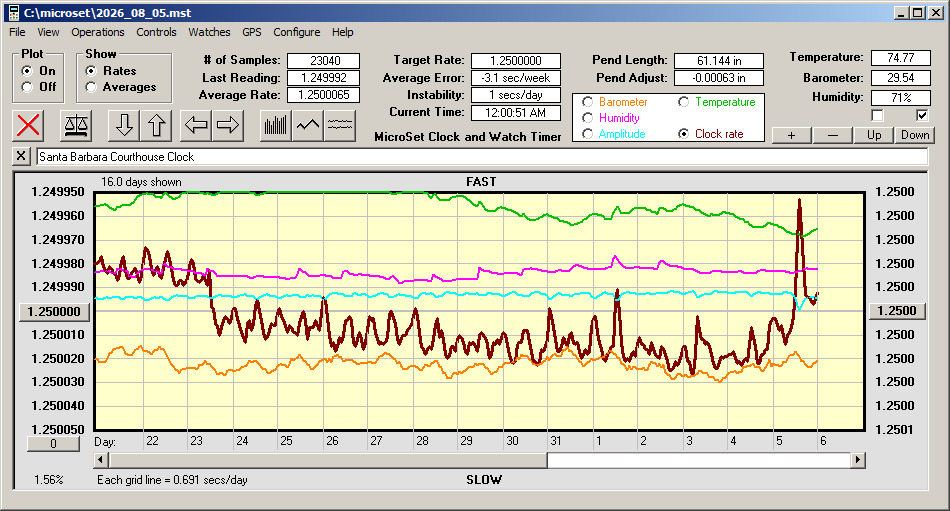
Task: Click the 'MicroSet Clock and Watch Timer' label
Action: pyautogui.click(x=468, y=137)
